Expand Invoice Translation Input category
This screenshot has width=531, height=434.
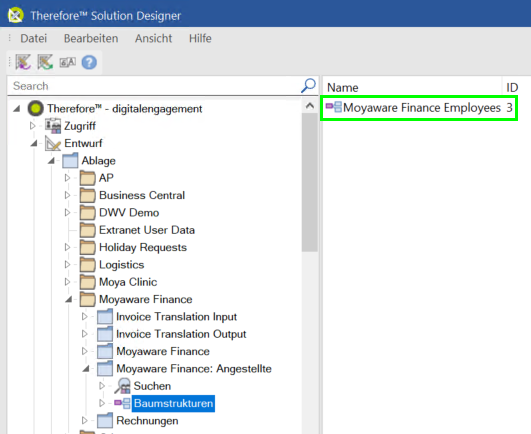point(84,317)
